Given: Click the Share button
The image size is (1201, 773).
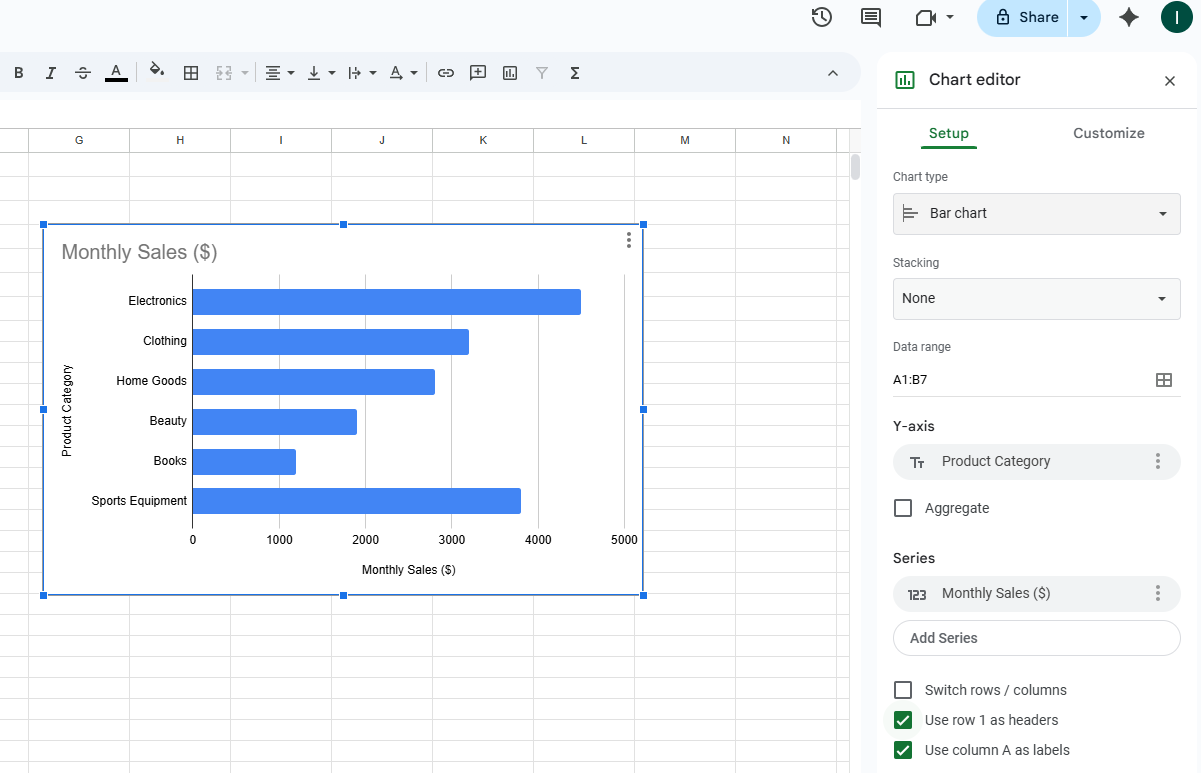Looking at the screenshot, I should (x=1027, y=17).
